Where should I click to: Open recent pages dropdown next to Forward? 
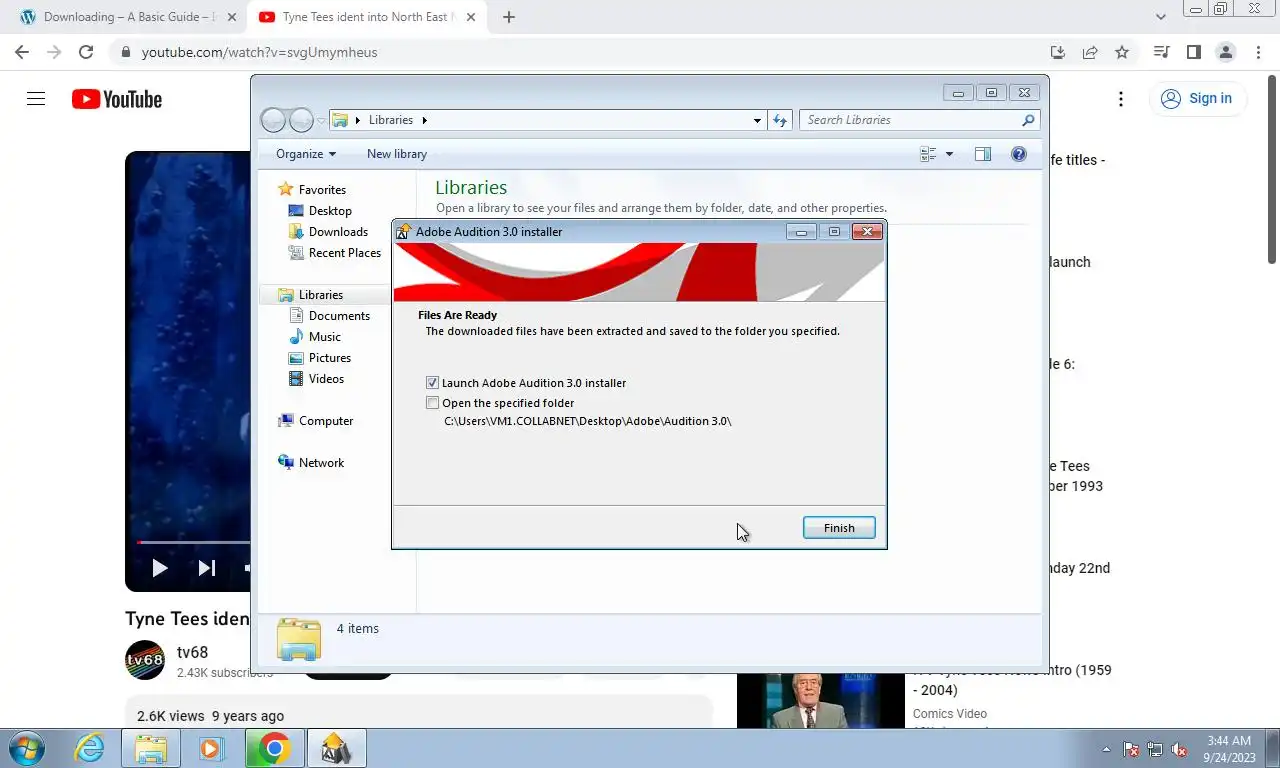tap(321, 120)
